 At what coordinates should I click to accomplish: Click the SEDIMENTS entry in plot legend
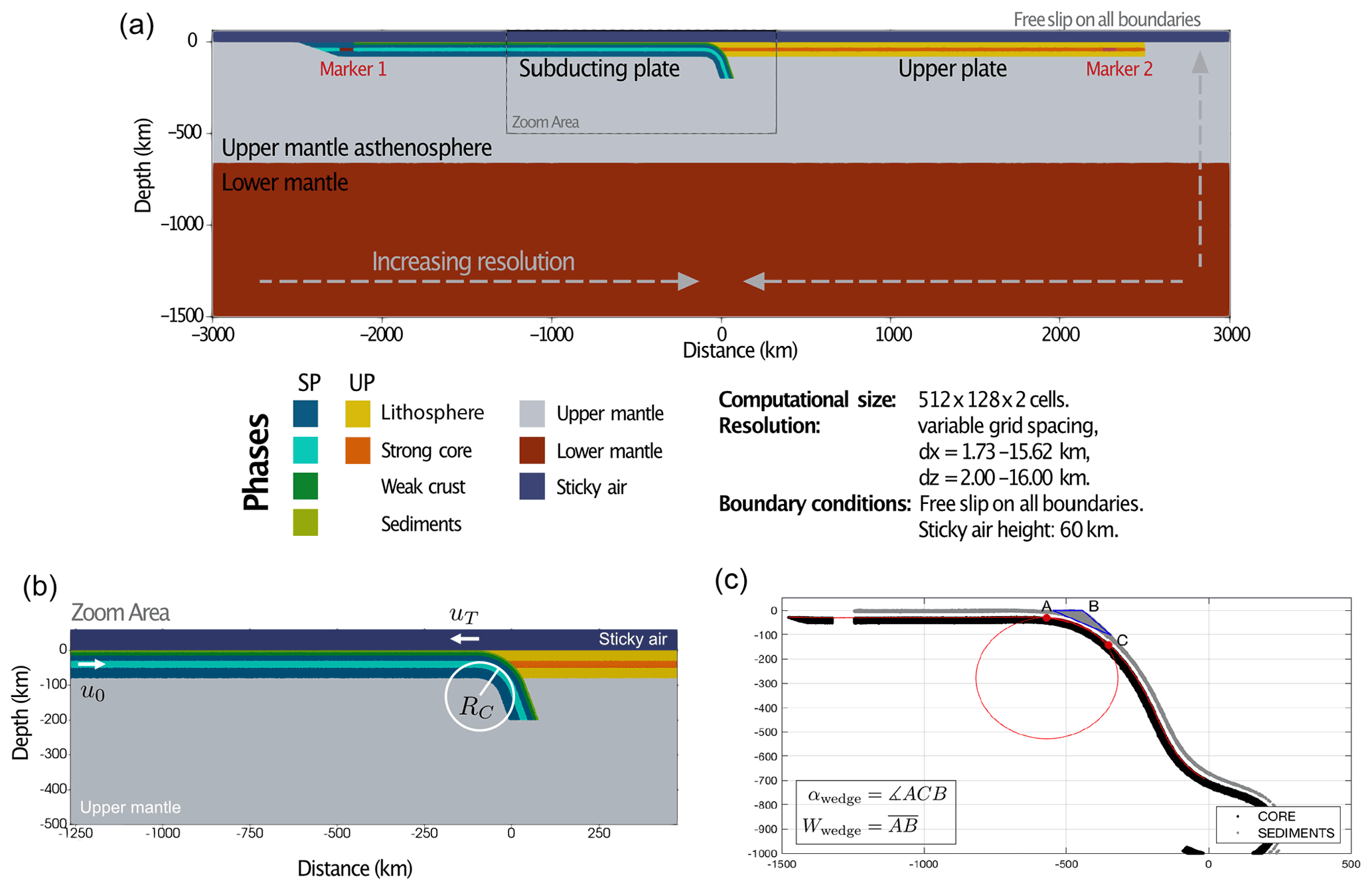pos(1295,833)
